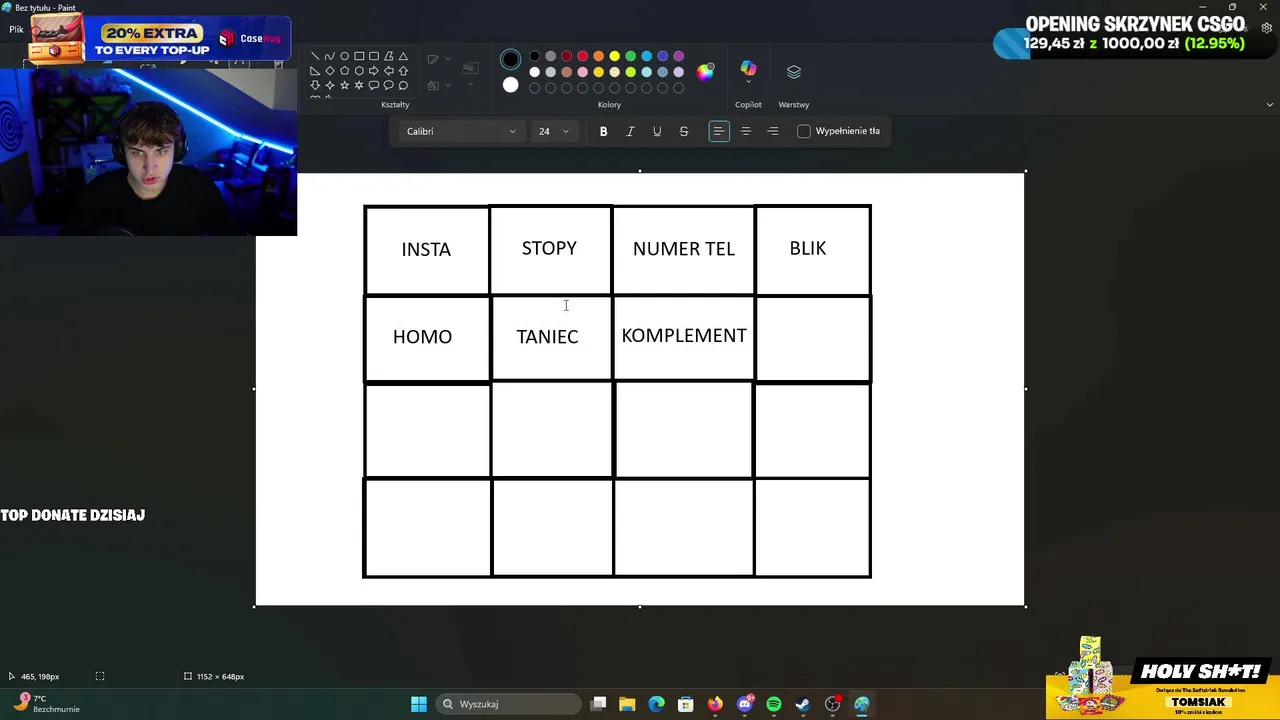
Task: Select the Four-point star shape
Action: coord(330,85)
